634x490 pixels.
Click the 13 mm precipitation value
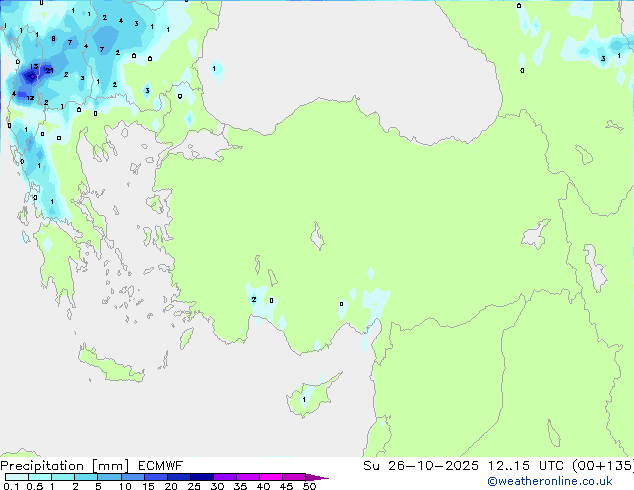(34, 67)
